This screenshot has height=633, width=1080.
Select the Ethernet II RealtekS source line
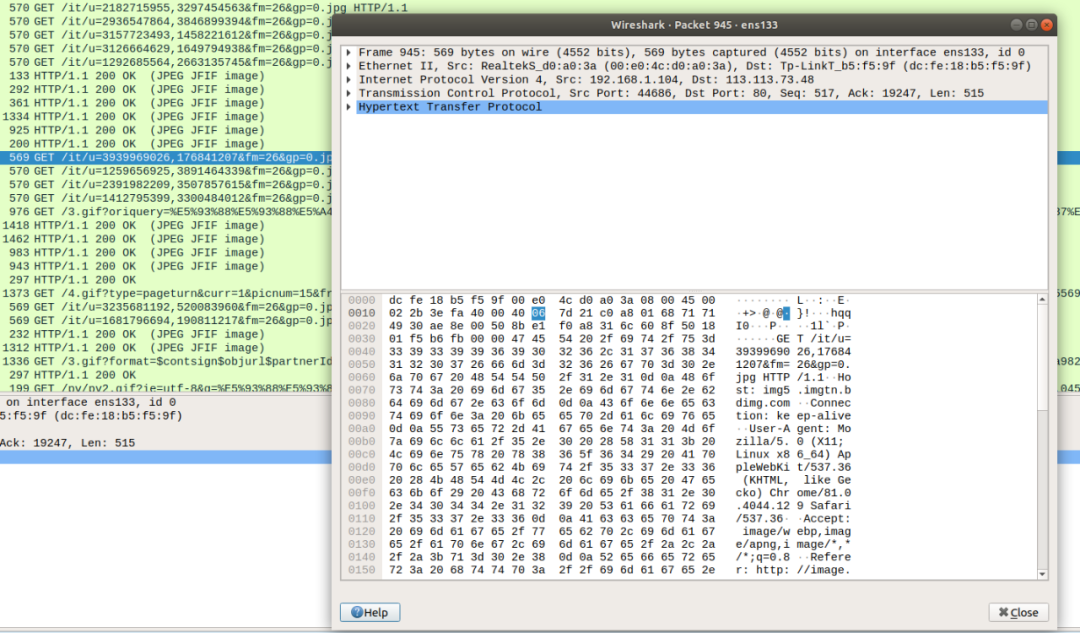(x=694, y=66)
